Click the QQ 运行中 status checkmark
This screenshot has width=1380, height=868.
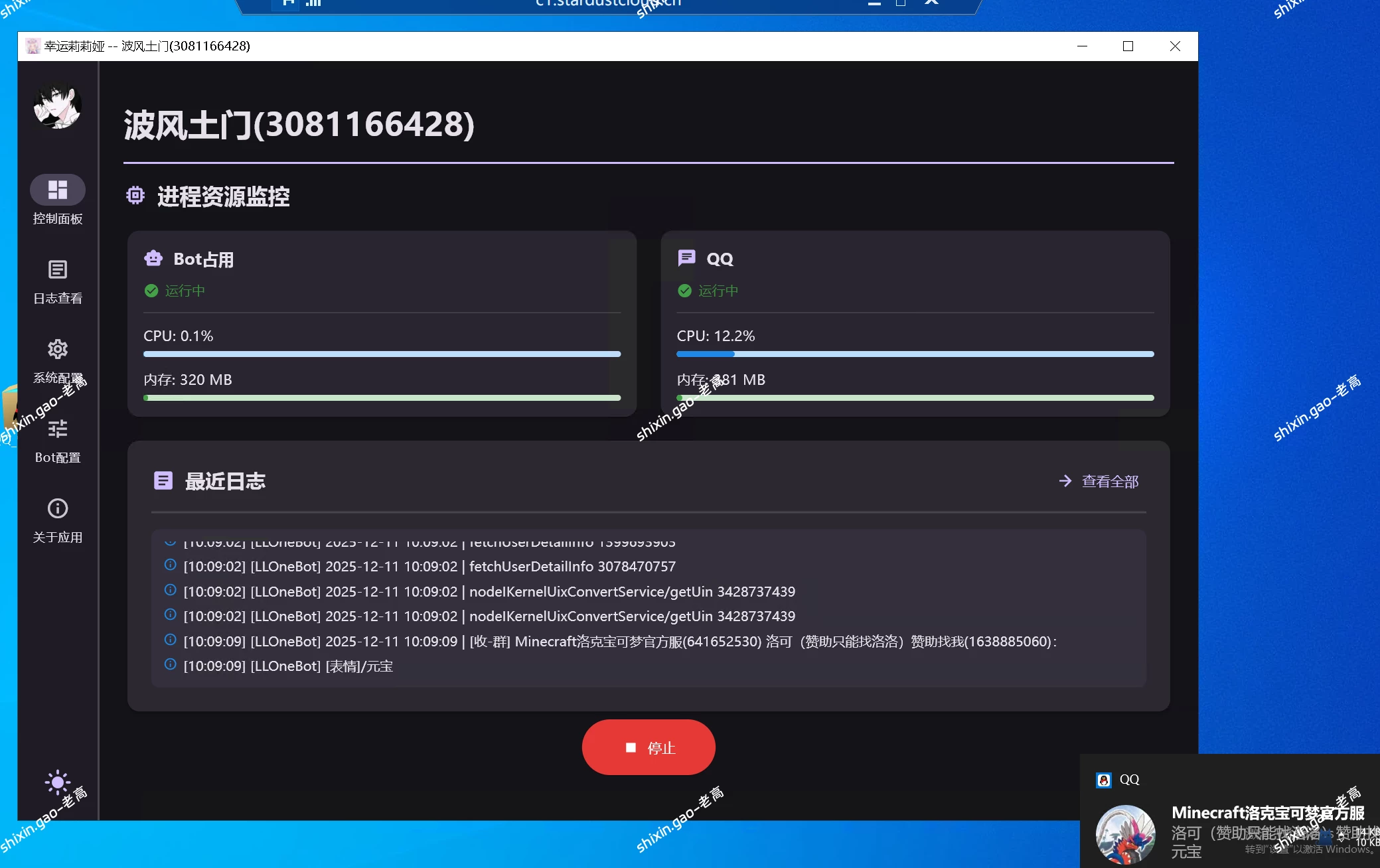[x=684, y=291]
